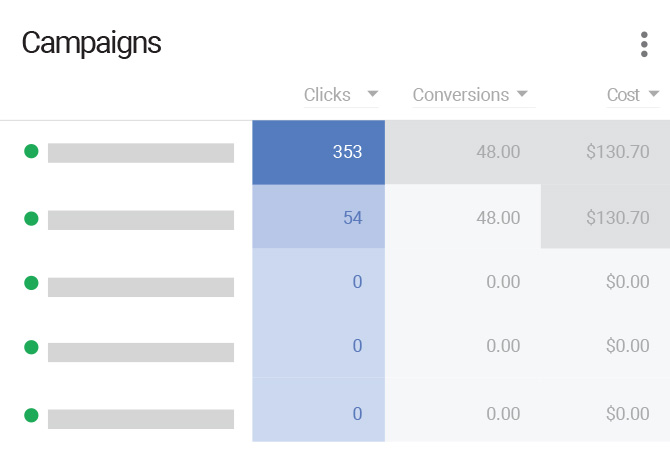The width and height of the screenshot is (670, 451).
Task: Click the Conversions column header label
Action: [x=460, y=95]
